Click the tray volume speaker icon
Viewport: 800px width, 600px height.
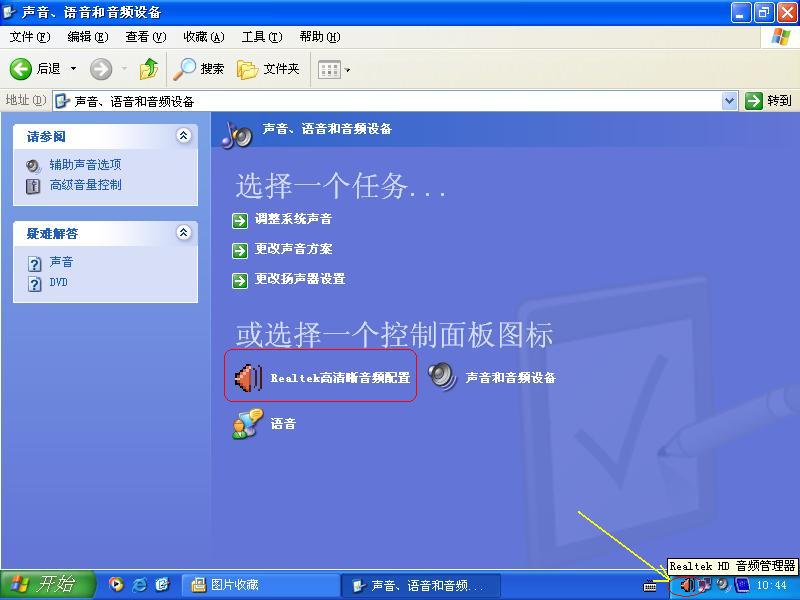click(x=722, y=584)
